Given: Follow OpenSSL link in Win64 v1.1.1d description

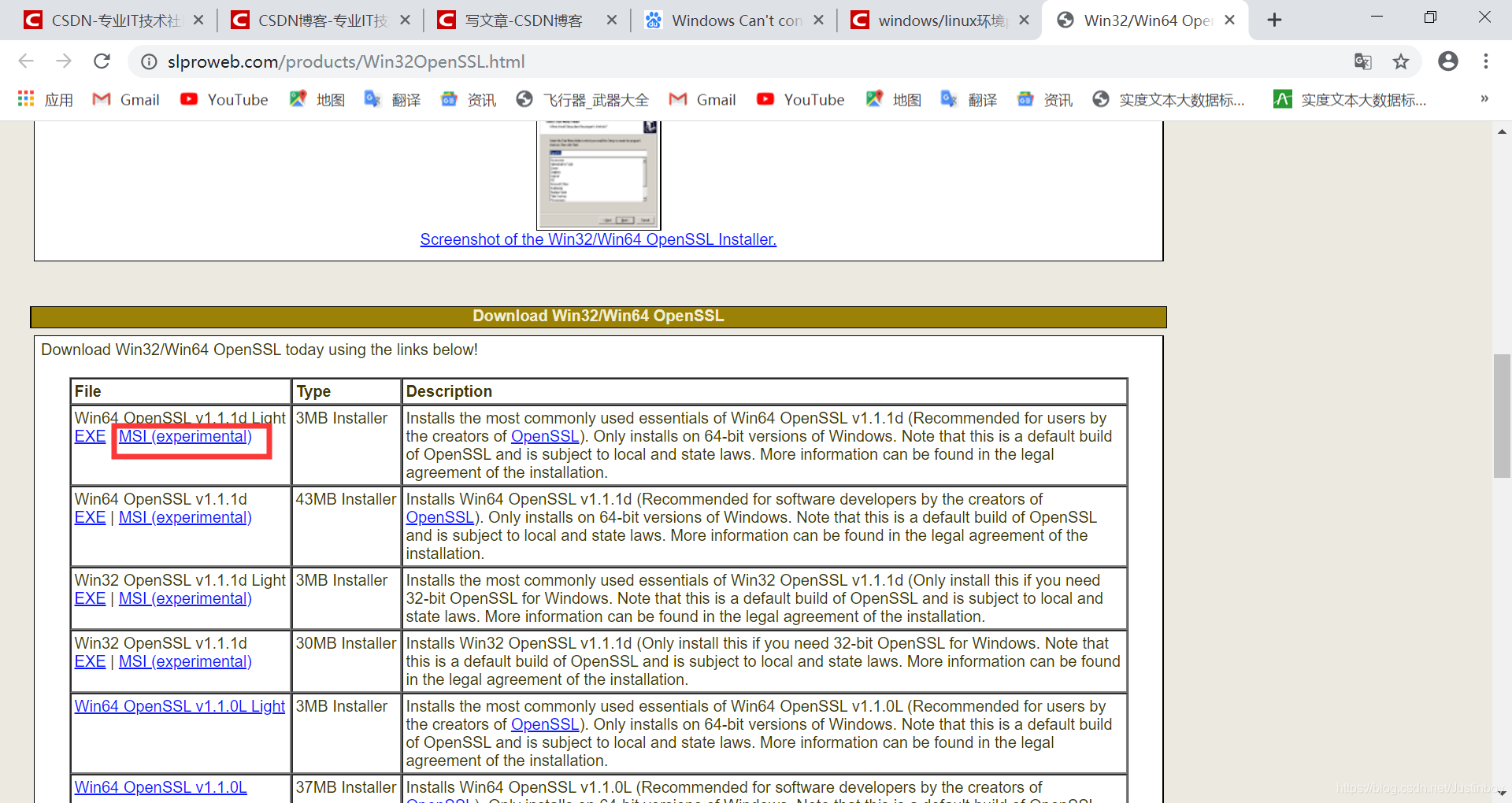Looking at the screenshot, I should (x=440, y=517).
